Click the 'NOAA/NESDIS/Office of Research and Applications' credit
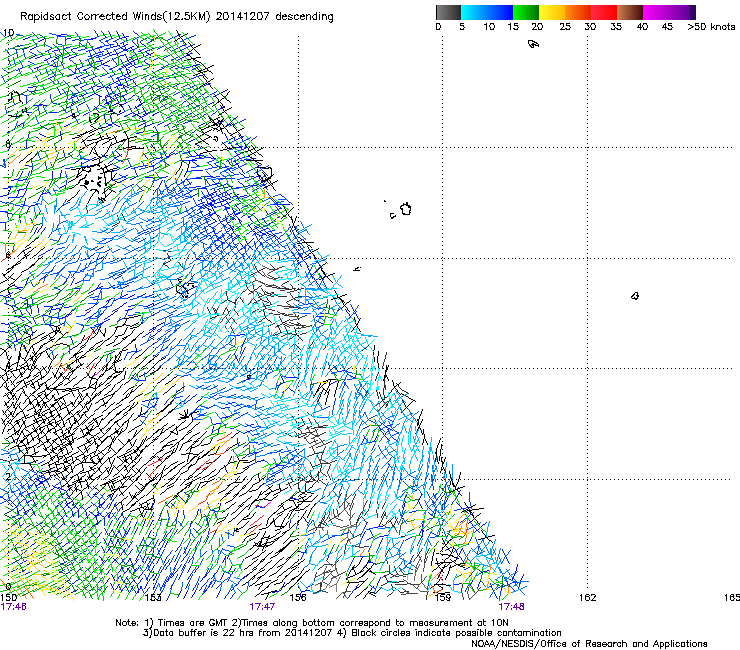Image resolution: width=740 pixels, height=650 pixels. point(589,644)
